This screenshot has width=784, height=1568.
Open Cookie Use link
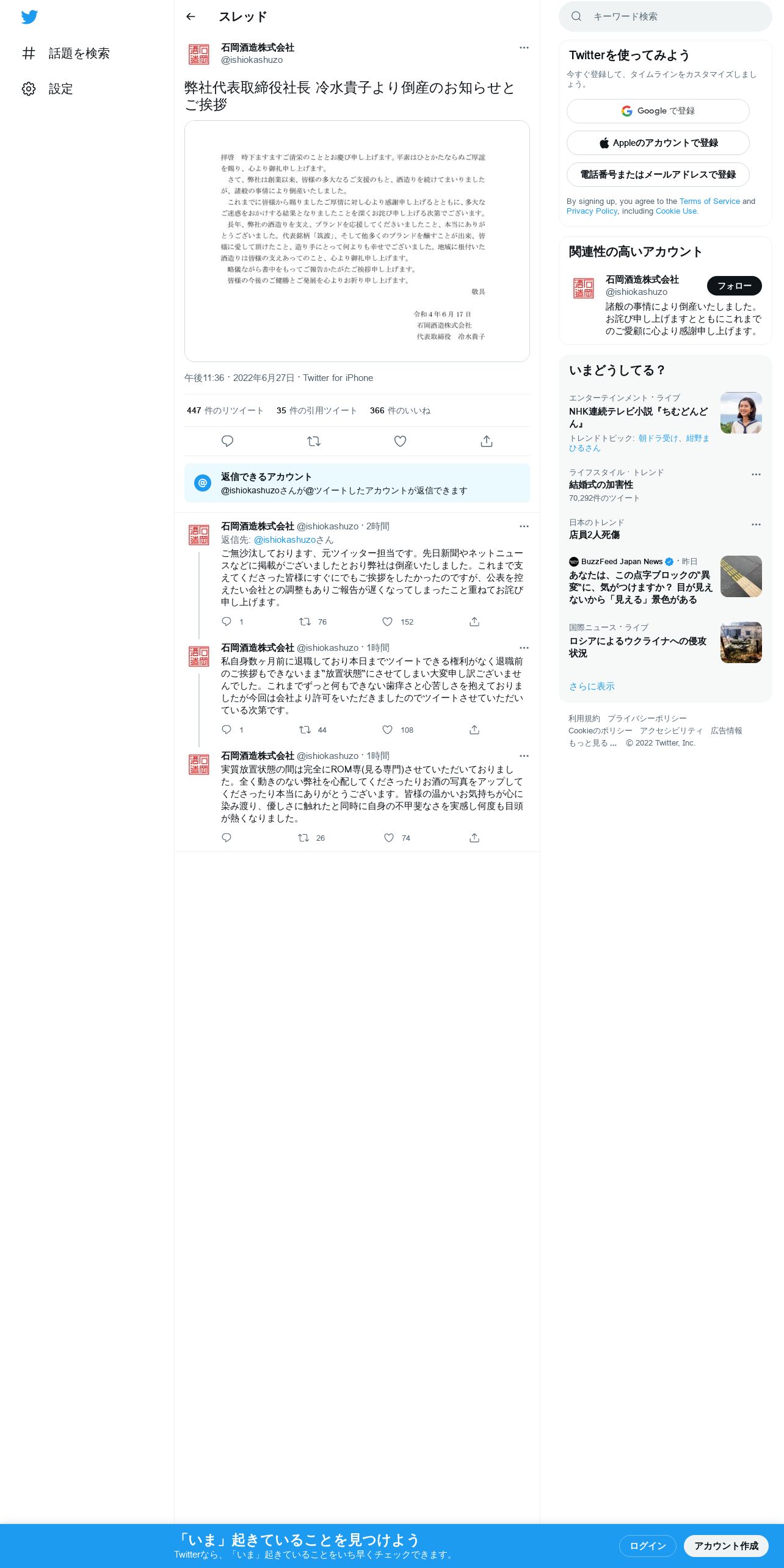676,211
